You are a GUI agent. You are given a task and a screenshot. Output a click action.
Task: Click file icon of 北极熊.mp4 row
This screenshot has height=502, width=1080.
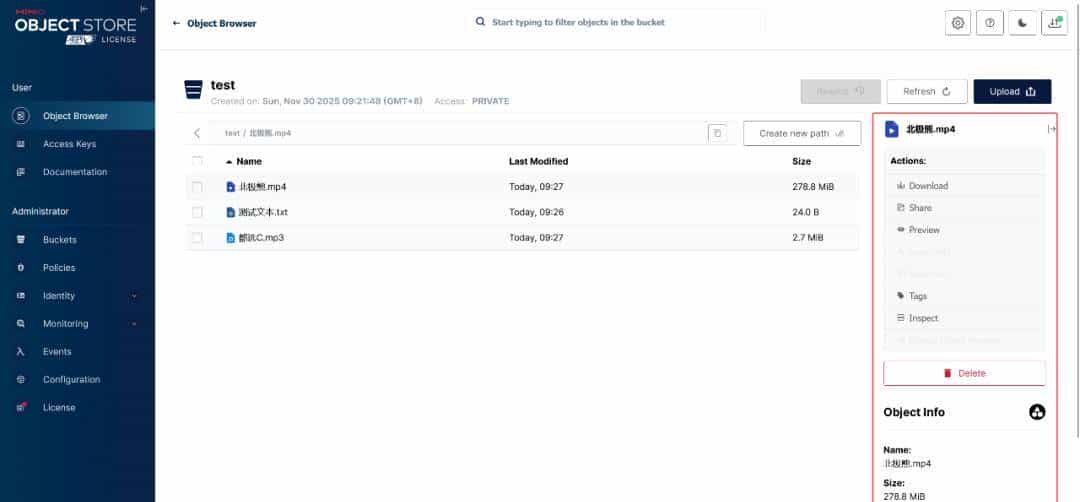[231, 187]
